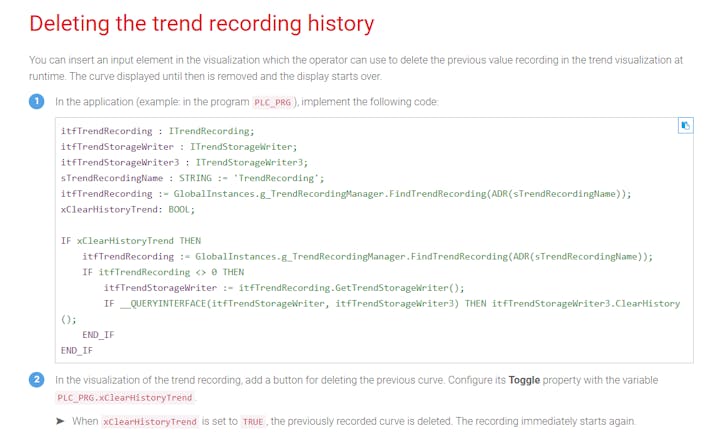This screenshot has width=710, height=447.
Task: Click the first 'itfTrendRecording : ITrendRecording;' line
Action: pyautogui.click(x=157, y=131)
